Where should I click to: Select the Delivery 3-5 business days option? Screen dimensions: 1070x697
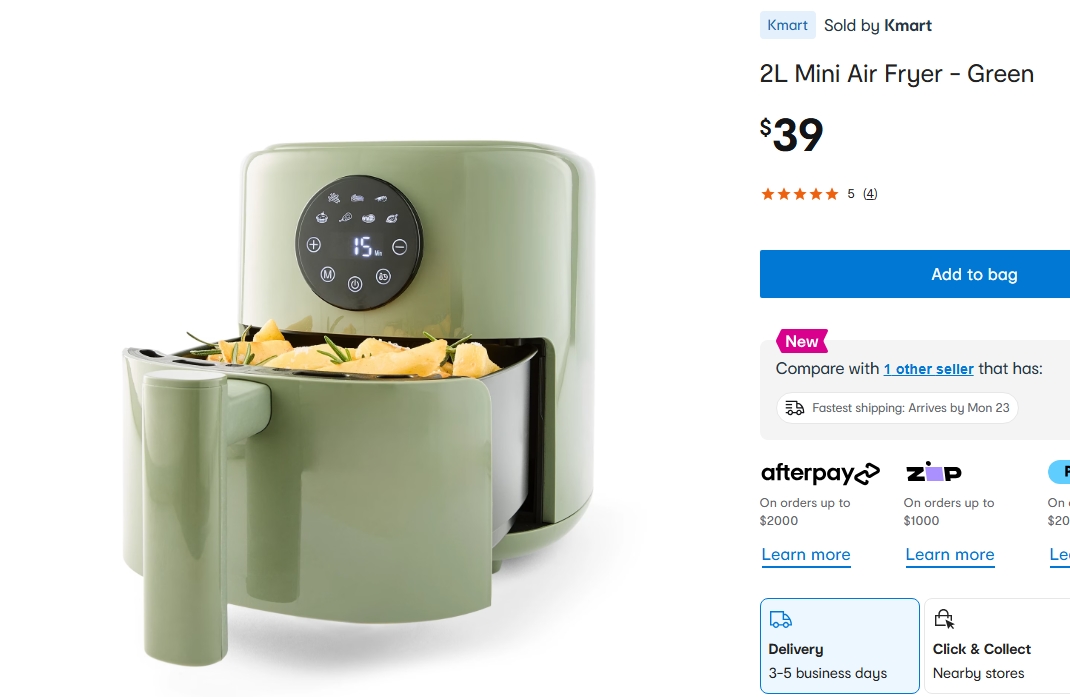(839, 646)
